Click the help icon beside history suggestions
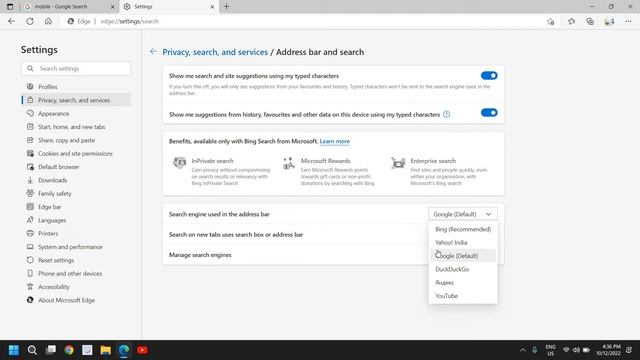 click(447, 114)
